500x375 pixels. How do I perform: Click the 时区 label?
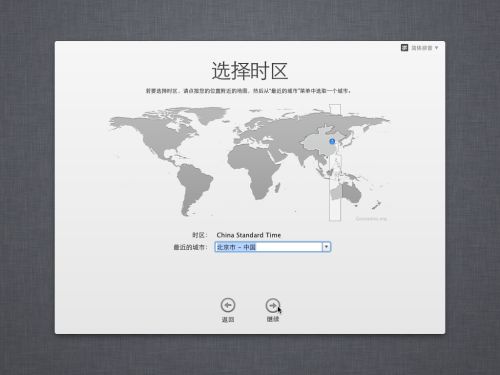tap(200, 235)
